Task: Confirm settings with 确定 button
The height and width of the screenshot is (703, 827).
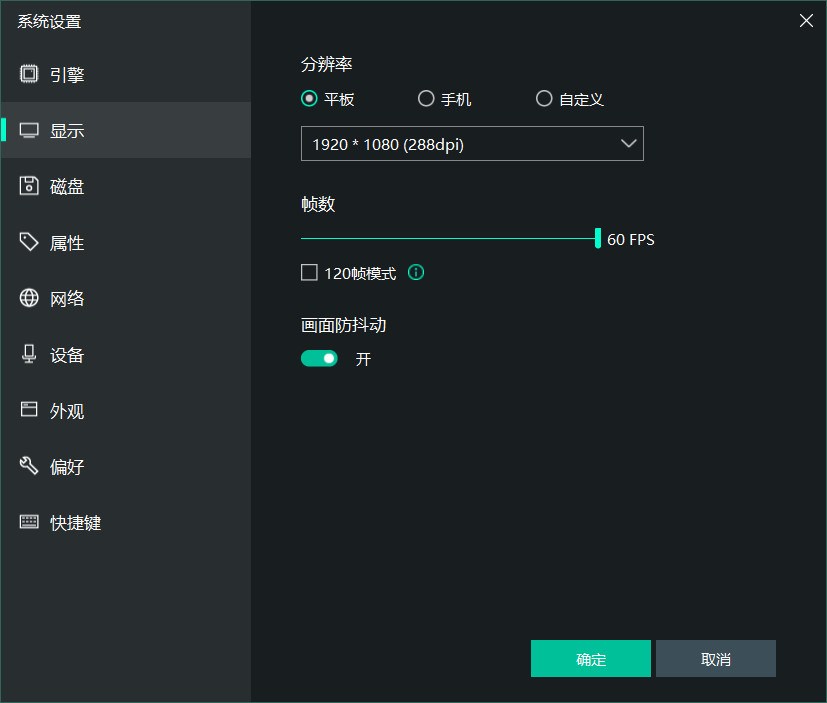Action: tap(591, 659)
